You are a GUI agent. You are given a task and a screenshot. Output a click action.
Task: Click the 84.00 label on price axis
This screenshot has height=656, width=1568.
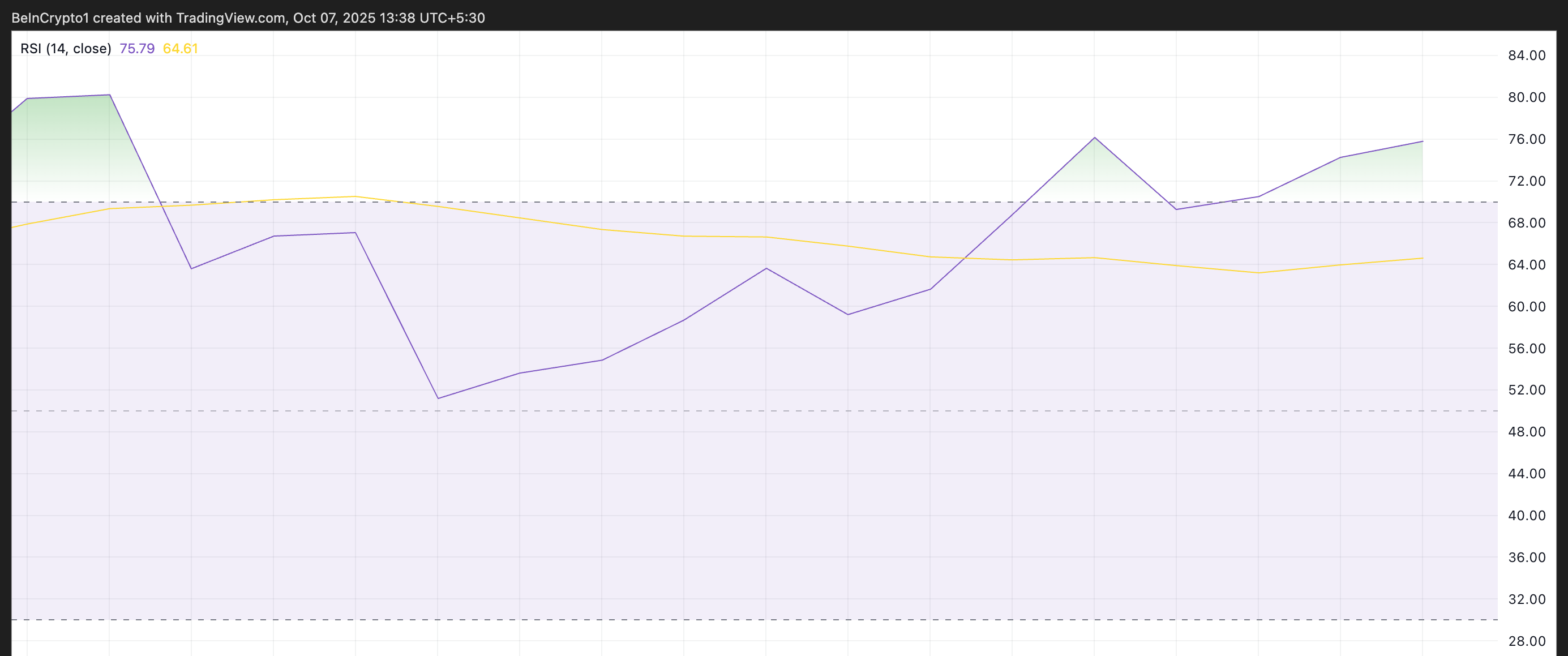click(x=1527, y=55)
